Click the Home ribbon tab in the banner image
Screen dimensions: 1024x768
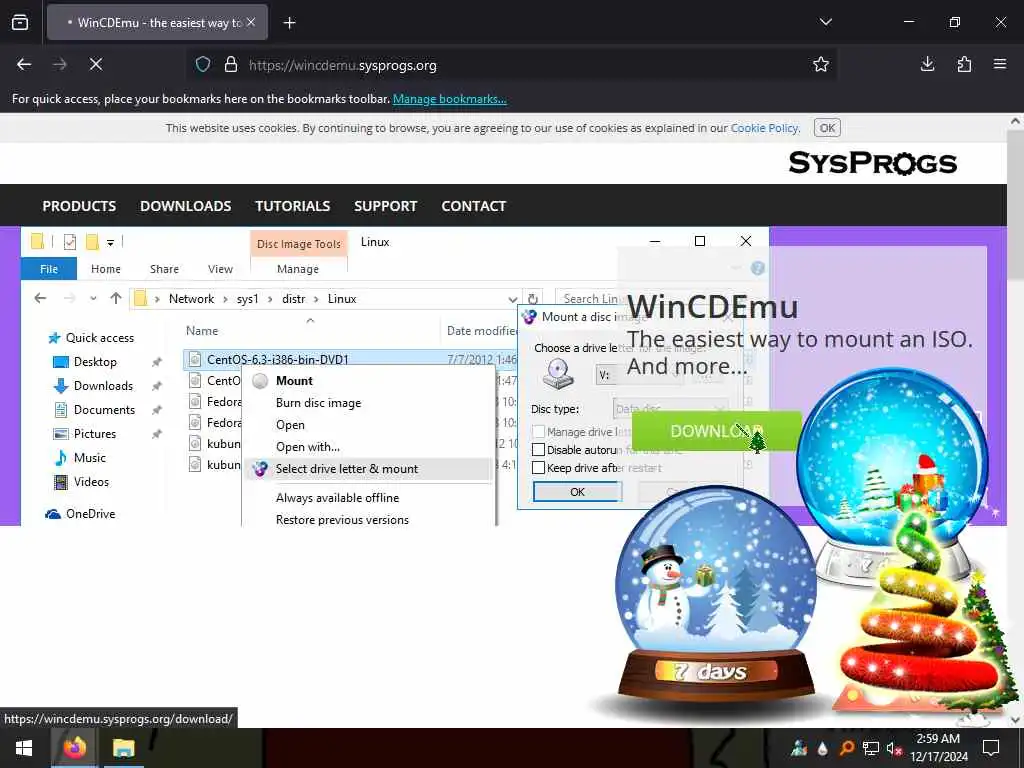pyautogui.click(x=106, y=268)
